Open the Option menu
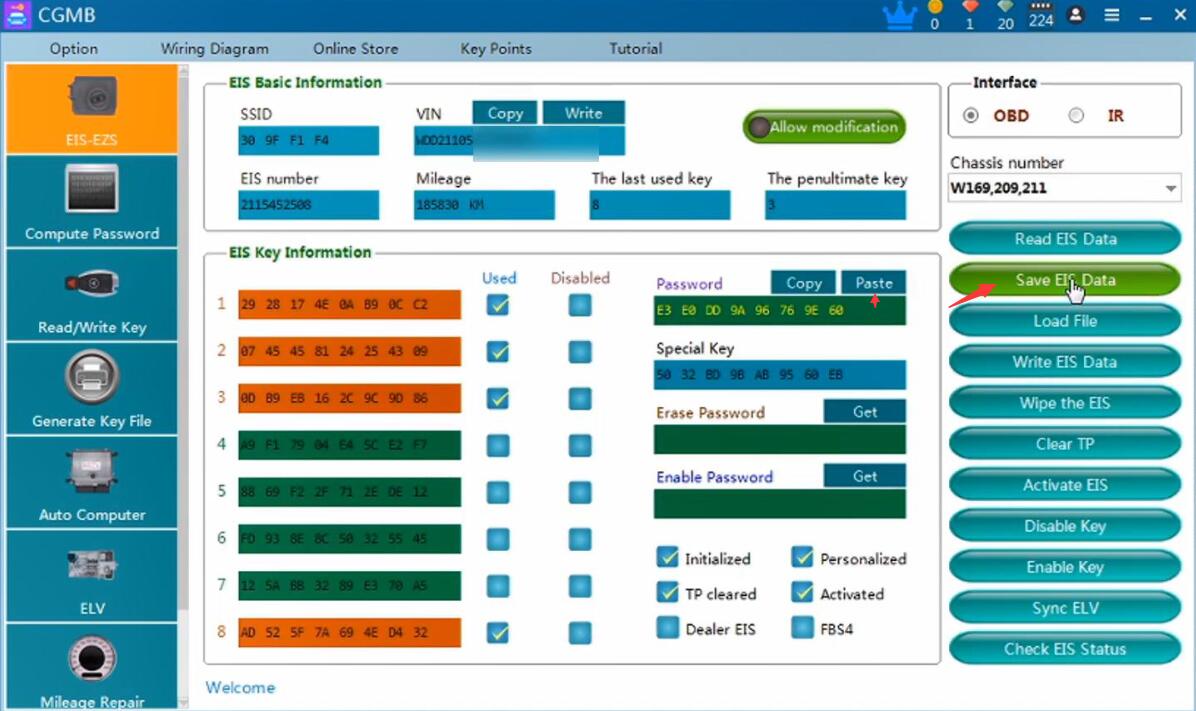Screen dimensions: 1196x711 [74, 48]
